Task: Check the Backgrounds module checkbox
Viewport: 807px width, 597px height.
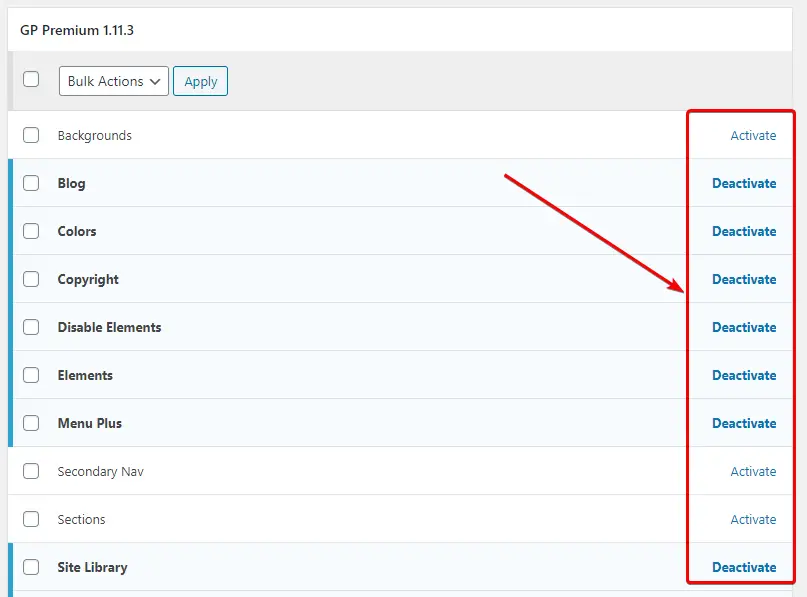Action: [31, 135]
